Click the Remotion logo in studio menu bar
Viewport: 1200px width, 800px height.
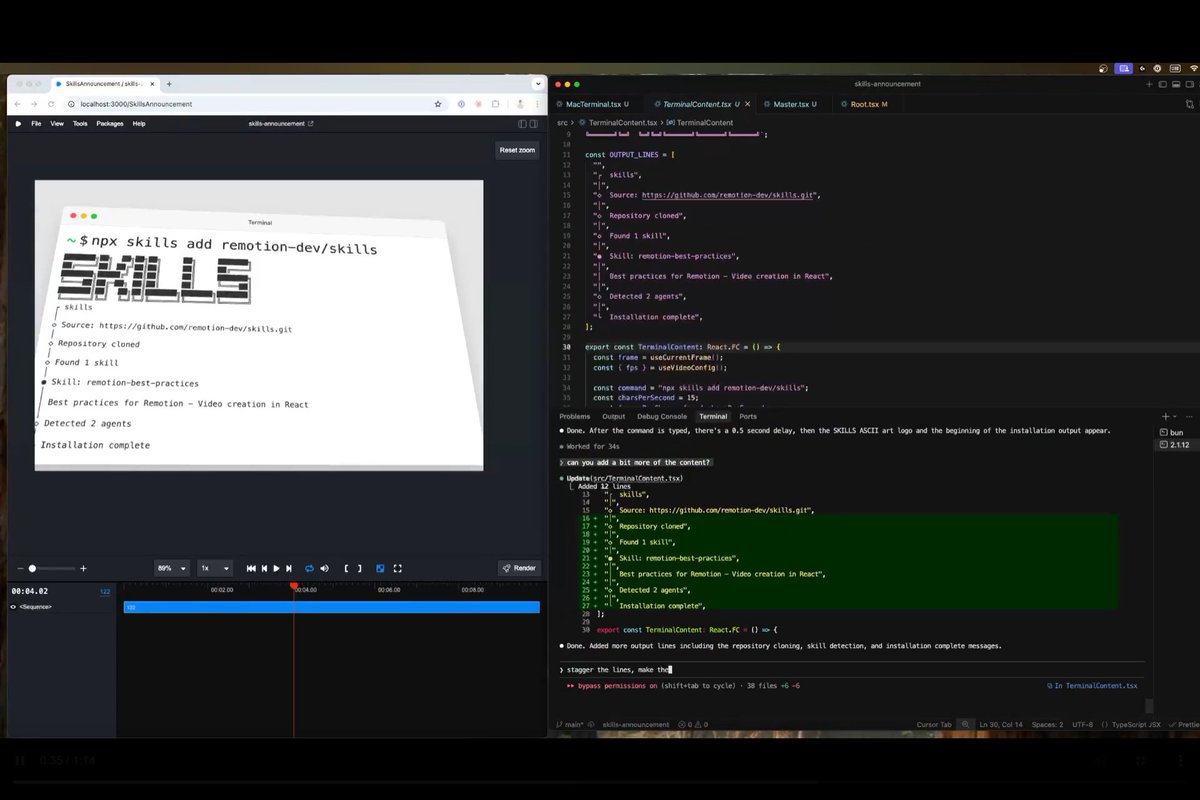click(18, 124)
